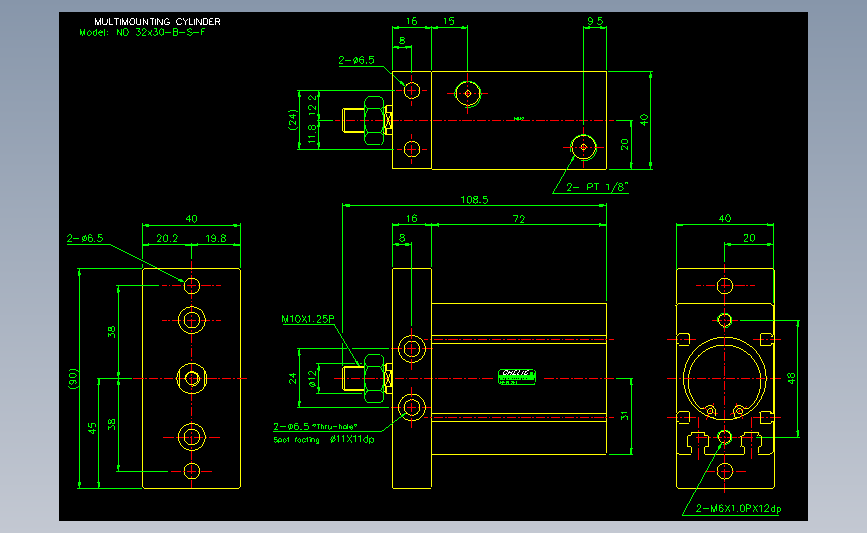This screenshot has width=867, height=533.
Task: Select the Model: ND 32x30-B-S-F label
Action: click(142, 32)
